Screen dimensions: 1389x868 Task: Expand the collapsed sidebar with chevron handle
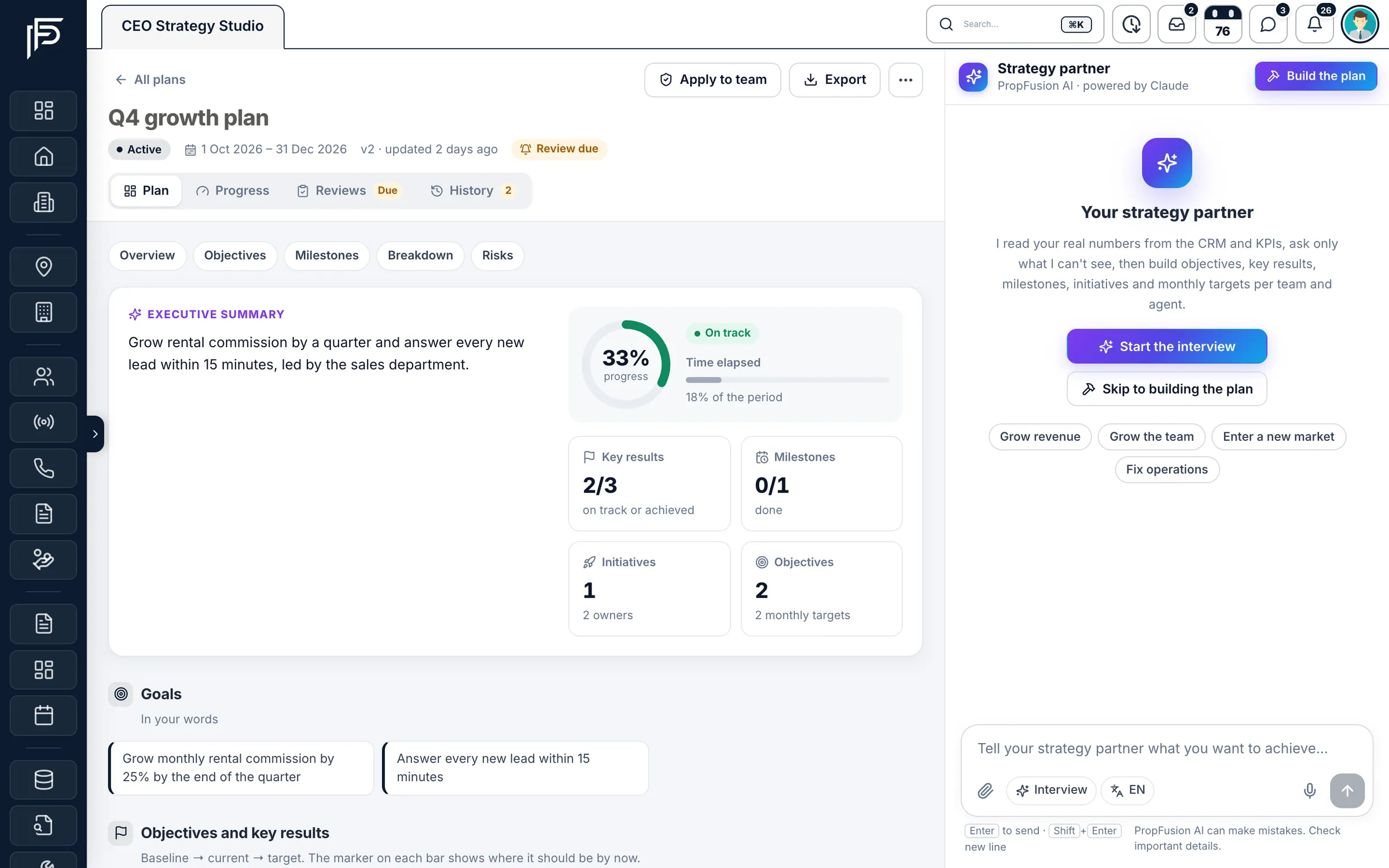point(95,433)
